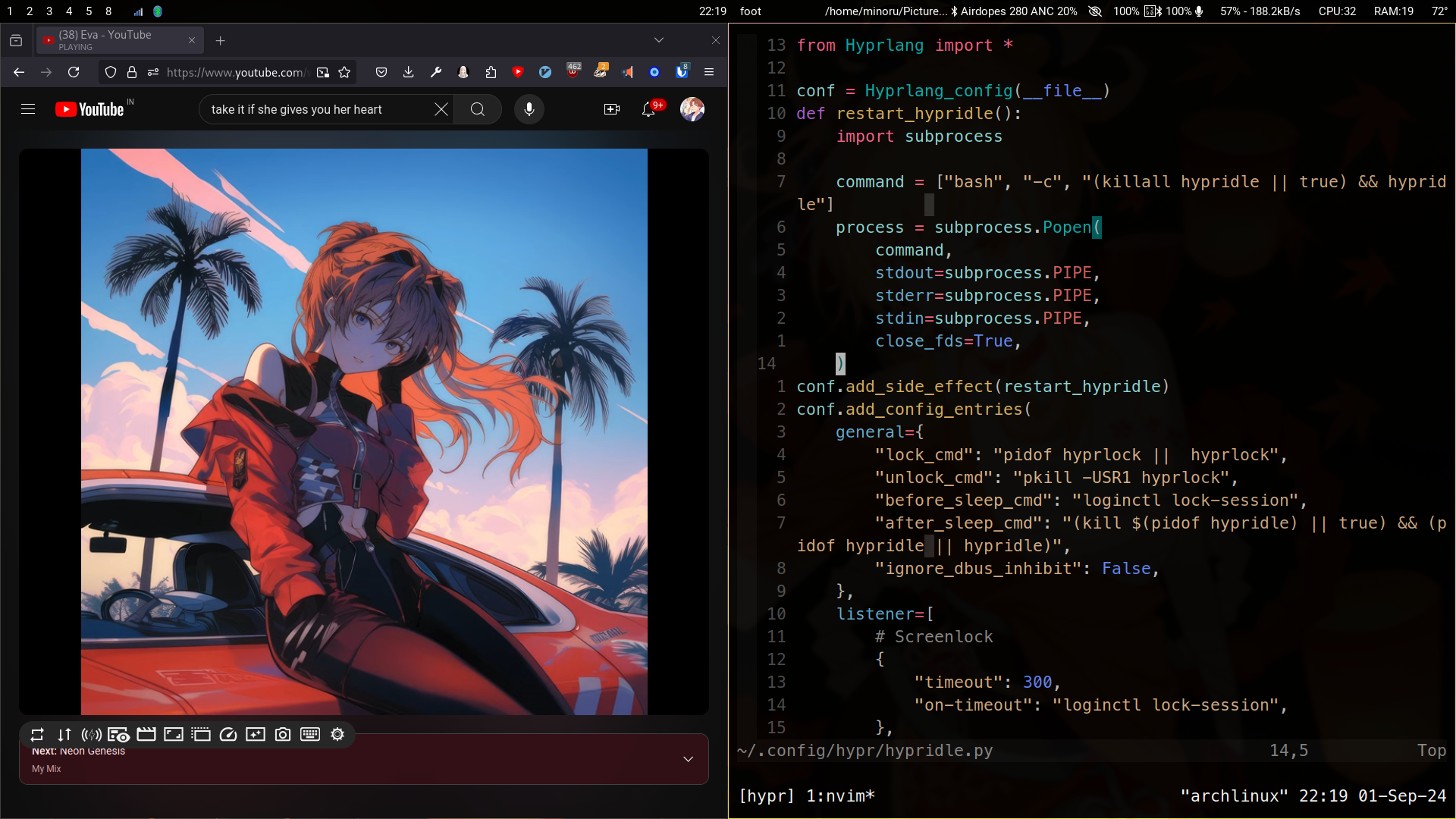Open the Bitwarden extension icon
Screen dimensions: 1456x819
[682, 71]
